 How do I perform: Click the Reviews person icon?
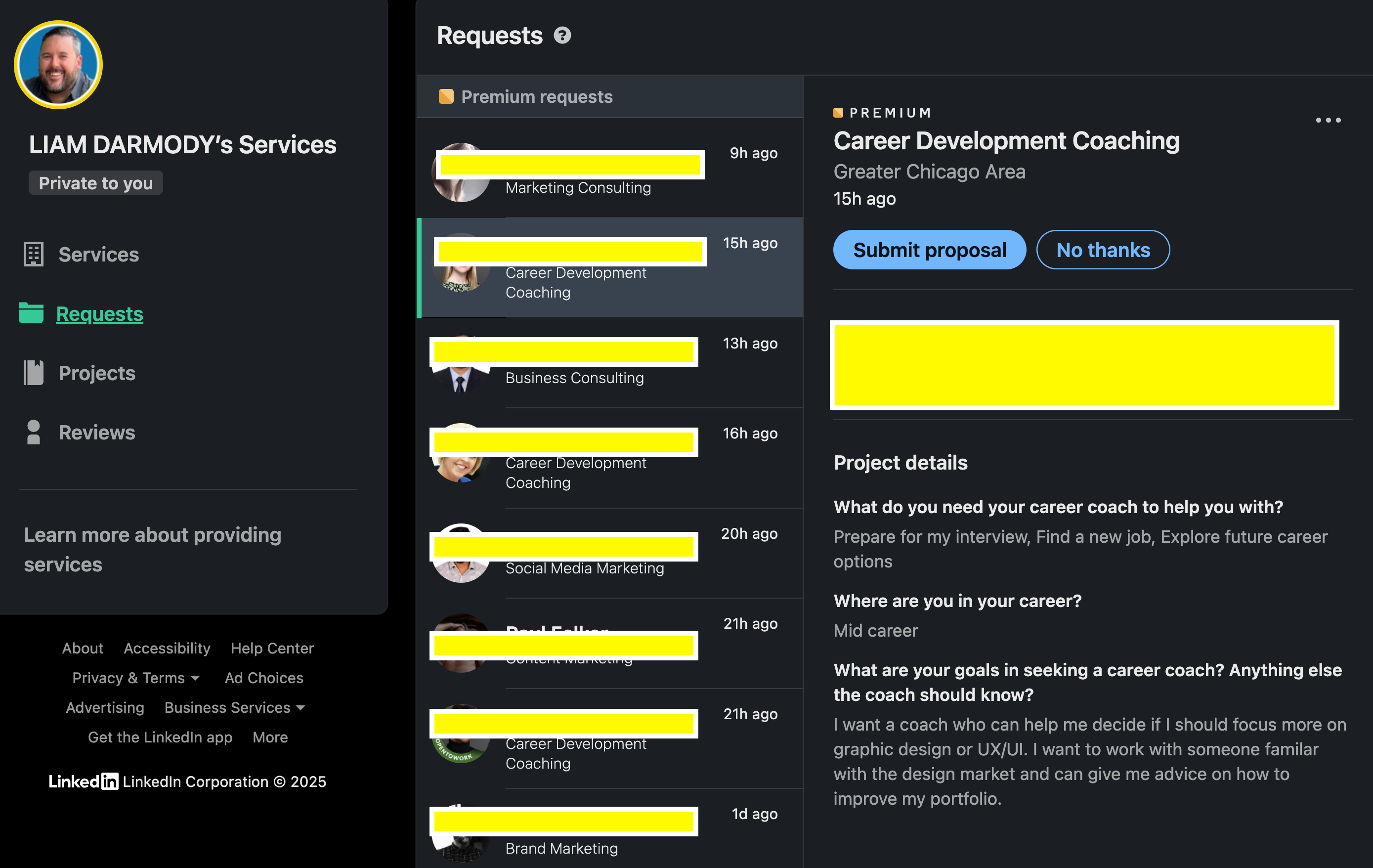point(33,433)
